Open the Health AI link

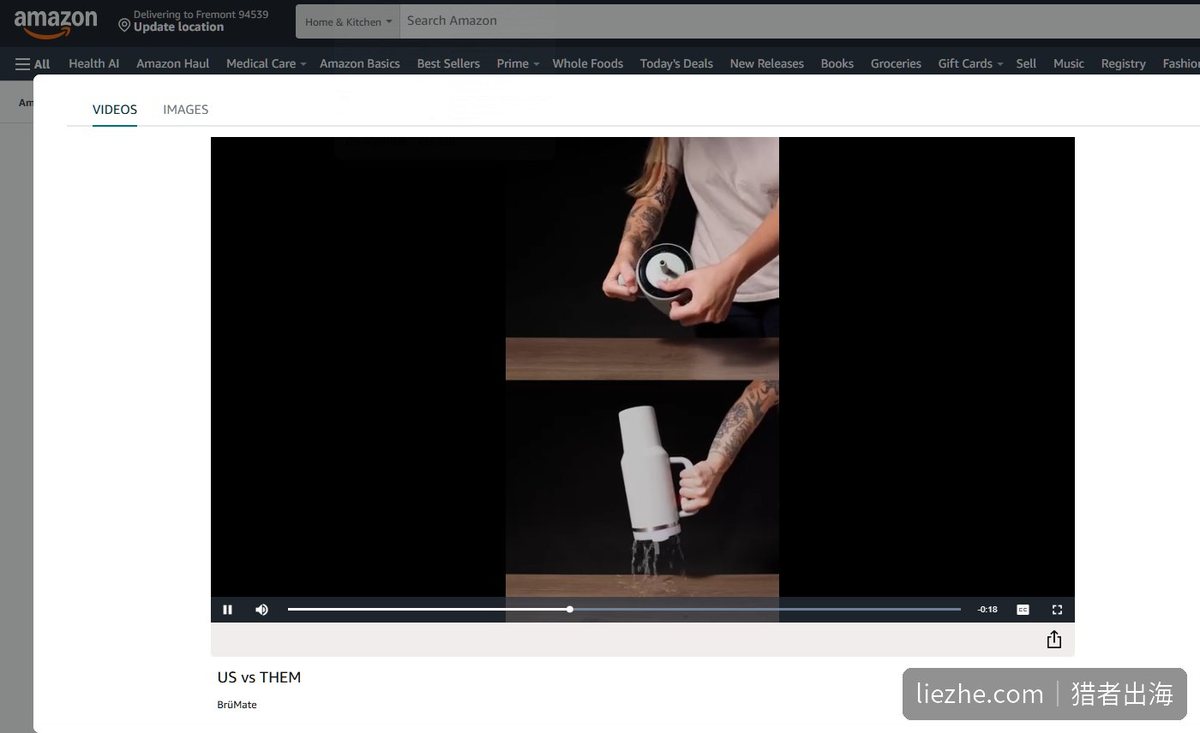click(94, 63)
